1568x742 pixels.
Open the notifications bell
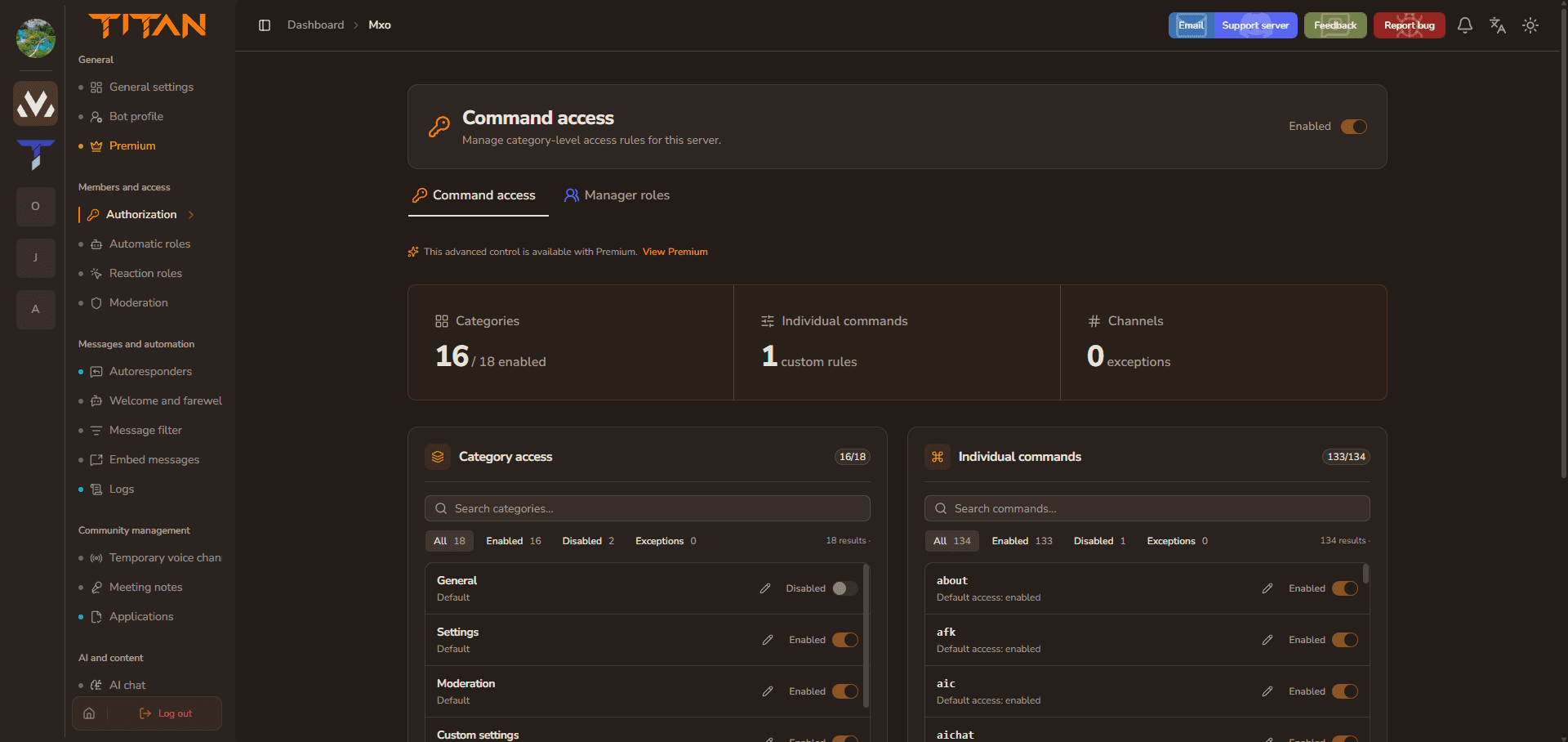coord(1465,25)
